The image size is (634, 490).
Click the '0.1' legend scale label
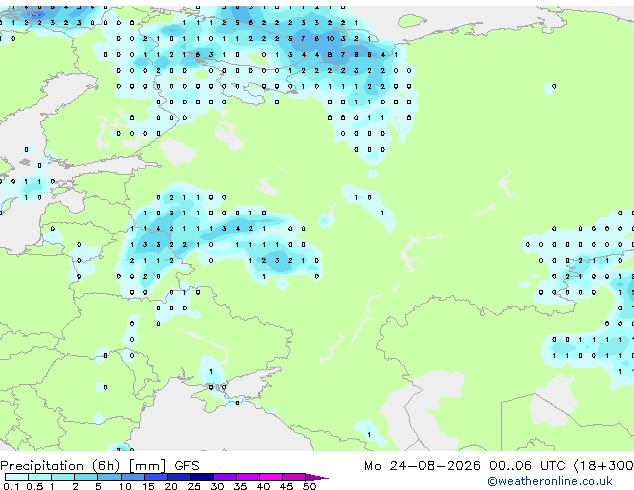pos(11,486)
